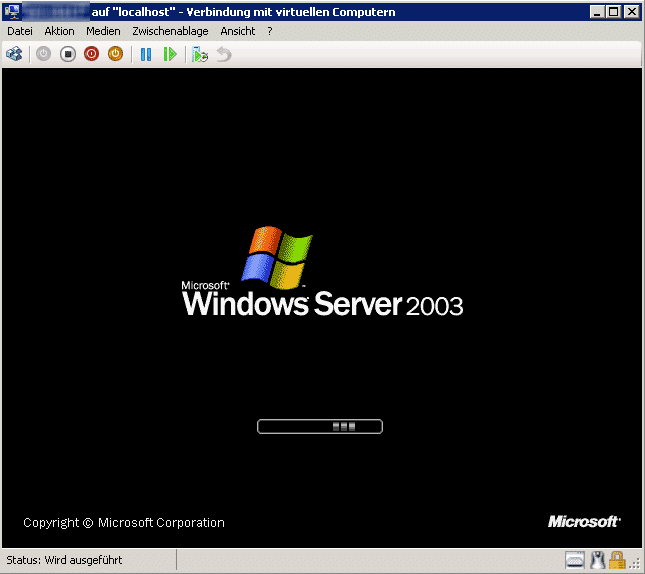
Task: Turn off the virtual machine with stop icon
Action: click(67, 54)
